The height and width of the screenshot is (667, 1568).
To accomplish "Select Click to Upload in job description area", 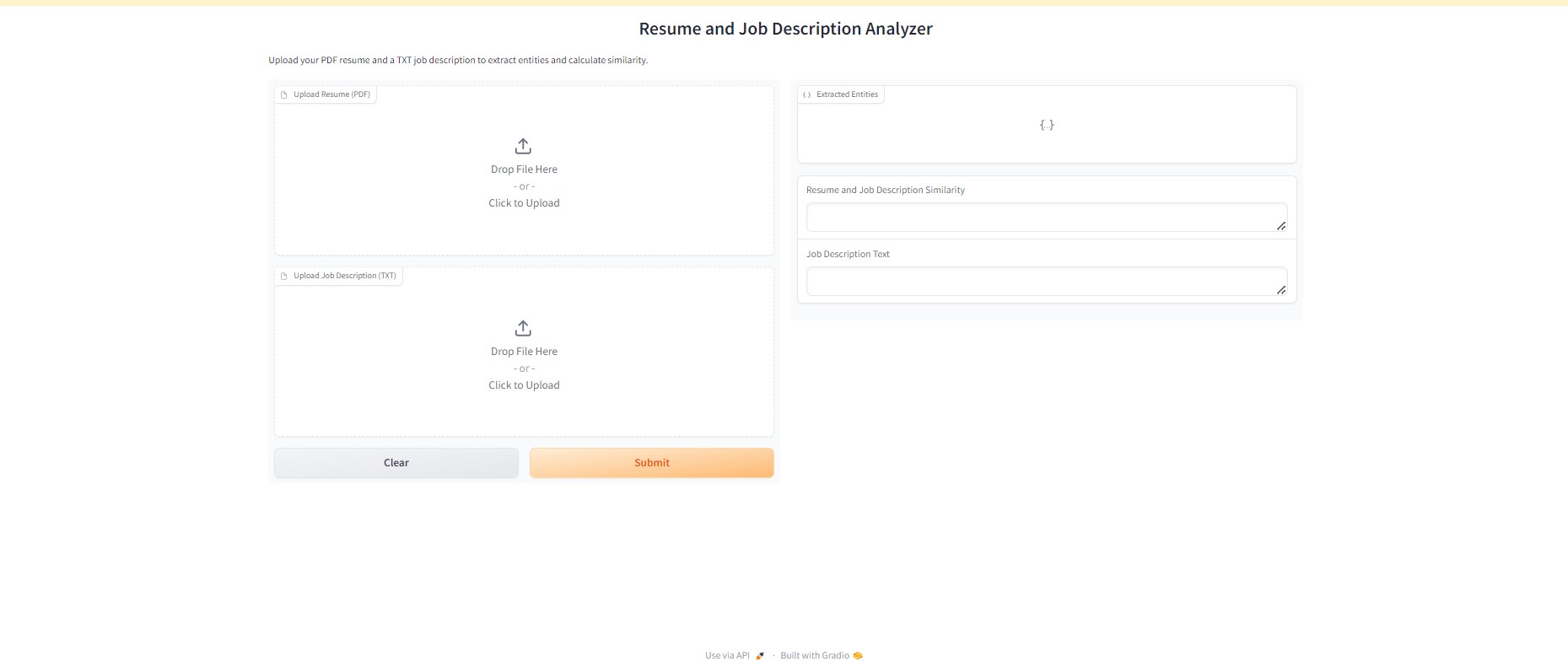I will click(x=524, y=385).
